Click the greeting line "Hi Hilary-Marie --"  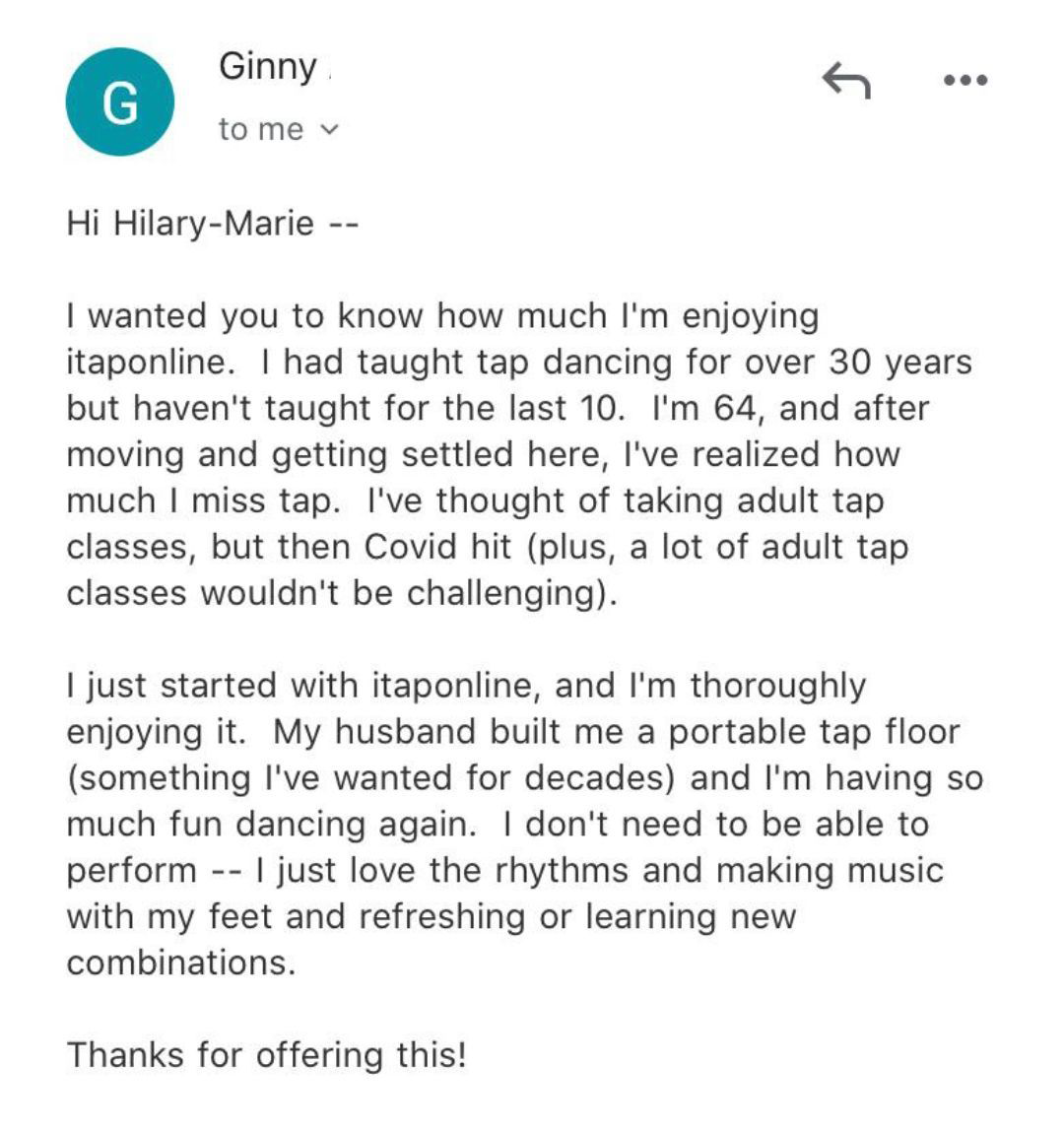coord(211,223)
